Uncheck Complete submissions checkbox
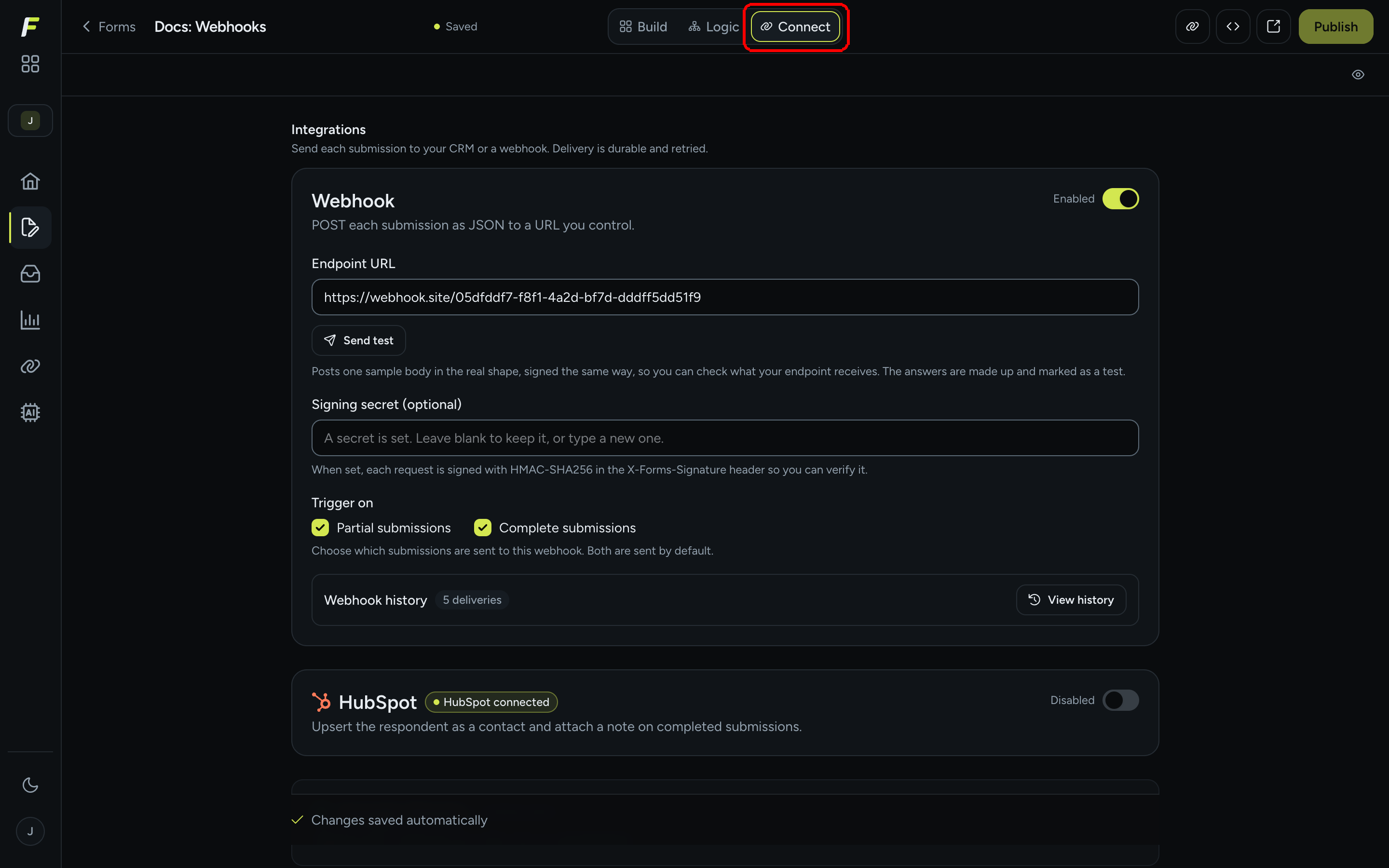Image resolution: width=1389 pixels, height=868 pixels. coord(483,528)
